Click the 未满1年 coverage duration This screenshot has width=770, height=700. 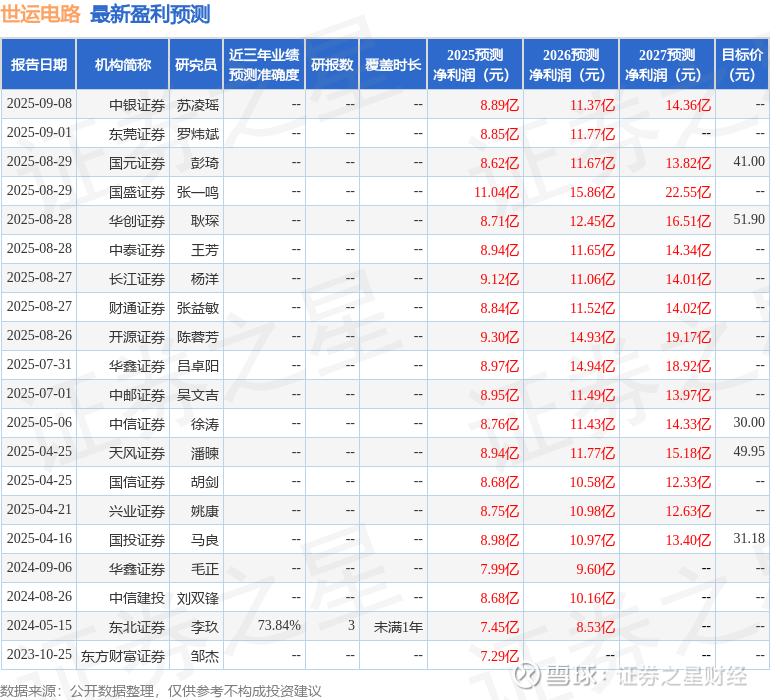pos(398,627)
